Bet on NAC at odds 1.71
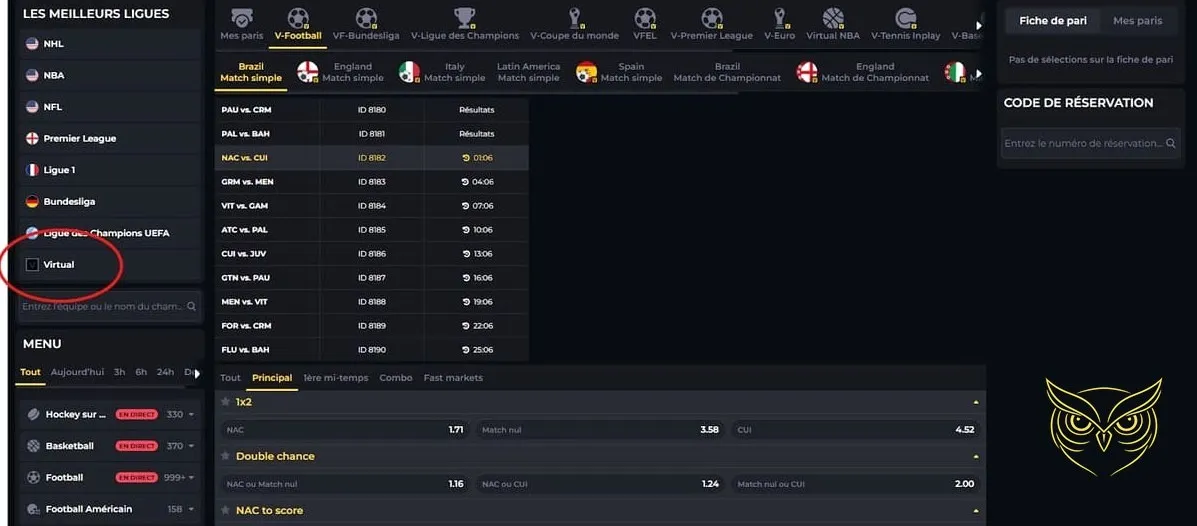This screenshot has width=1197, height=526. pyautogui.click(x=345, y=429)
